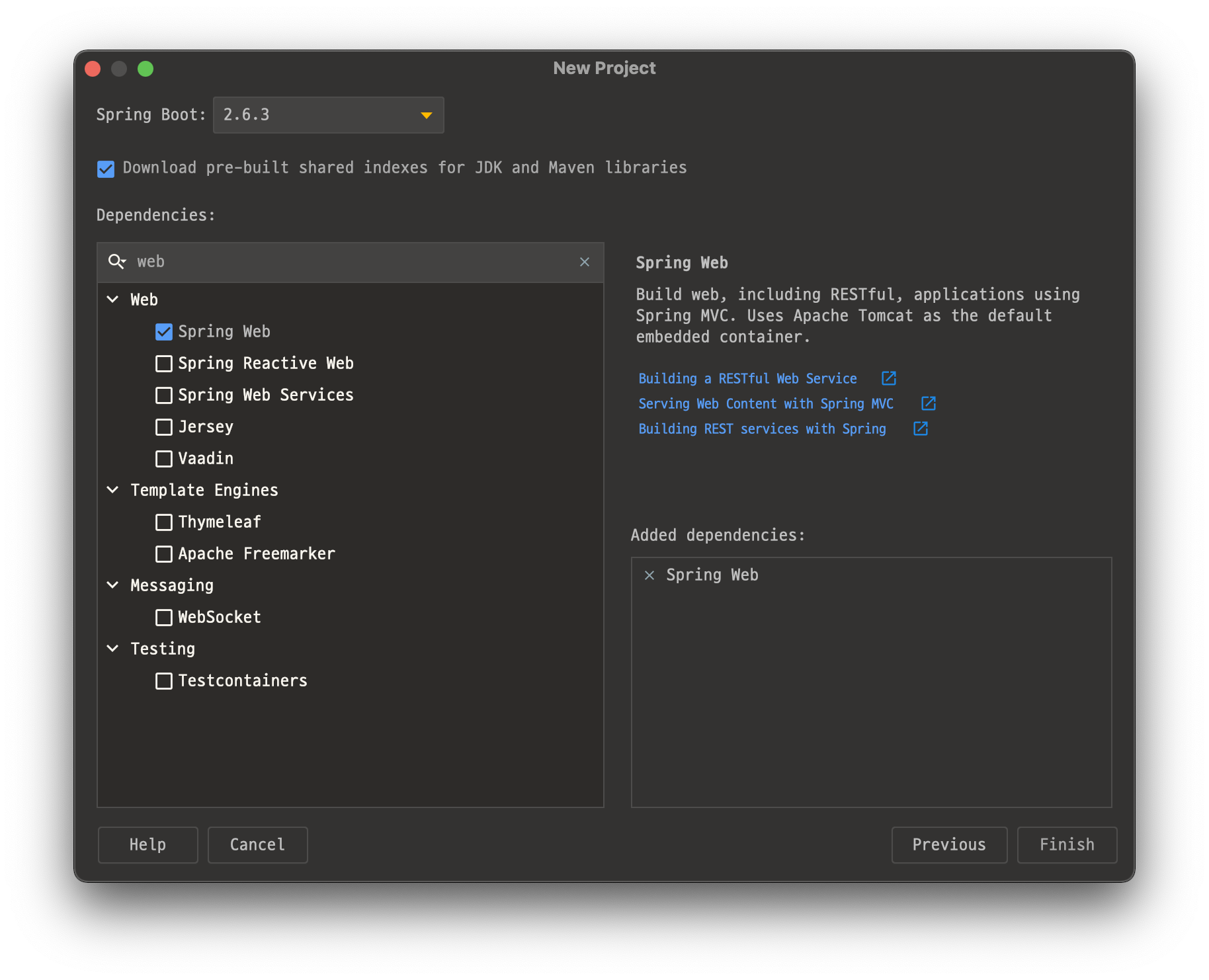Click the Spring Web description heading
The height and width of the screenshot is (980, 1209).
click(x=682, y=263)
